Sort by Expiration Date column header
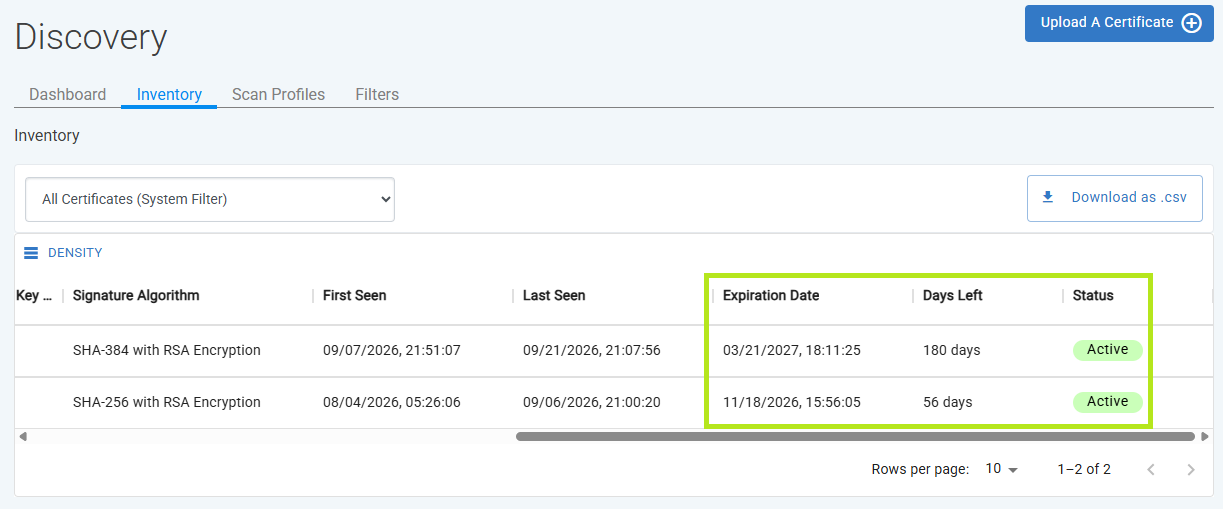This screenshot has width=1223, height=509. [x=771, y=296]
